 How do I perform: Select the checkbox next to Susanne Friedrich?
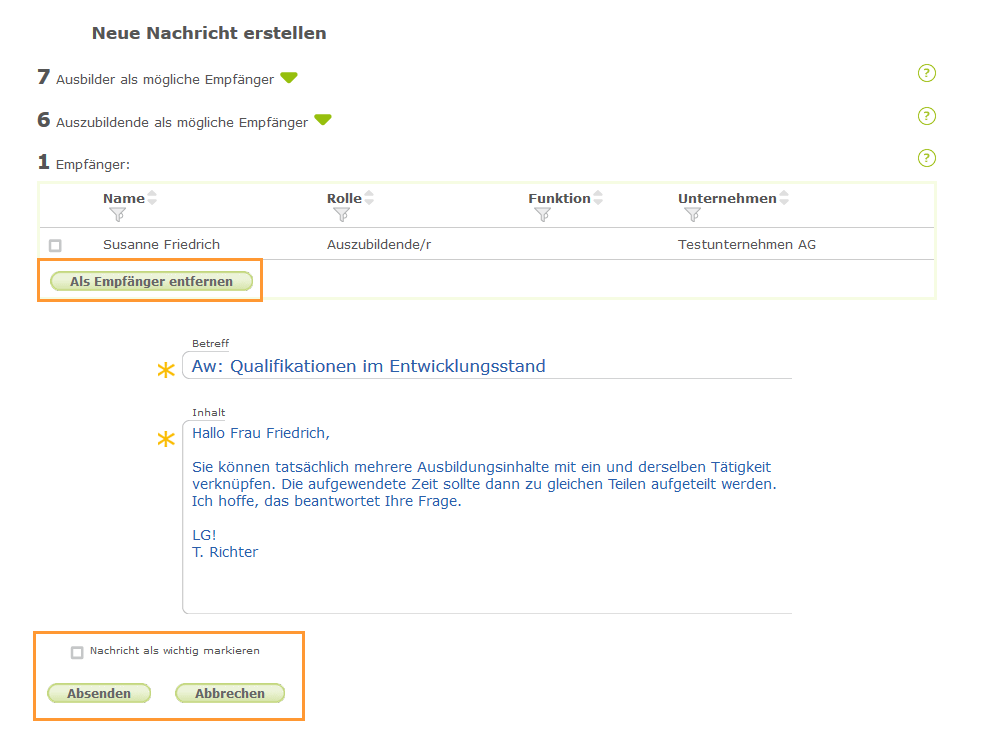pos(55,245)
